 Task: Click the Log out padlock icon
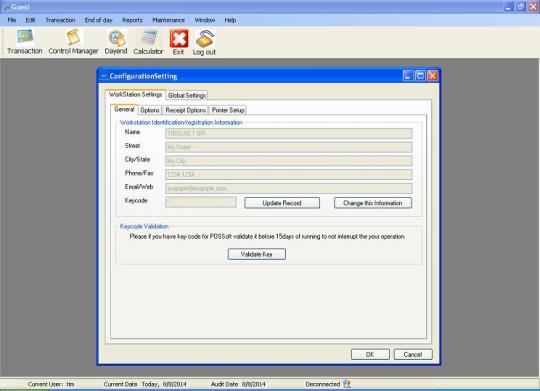tap(205, 38)
